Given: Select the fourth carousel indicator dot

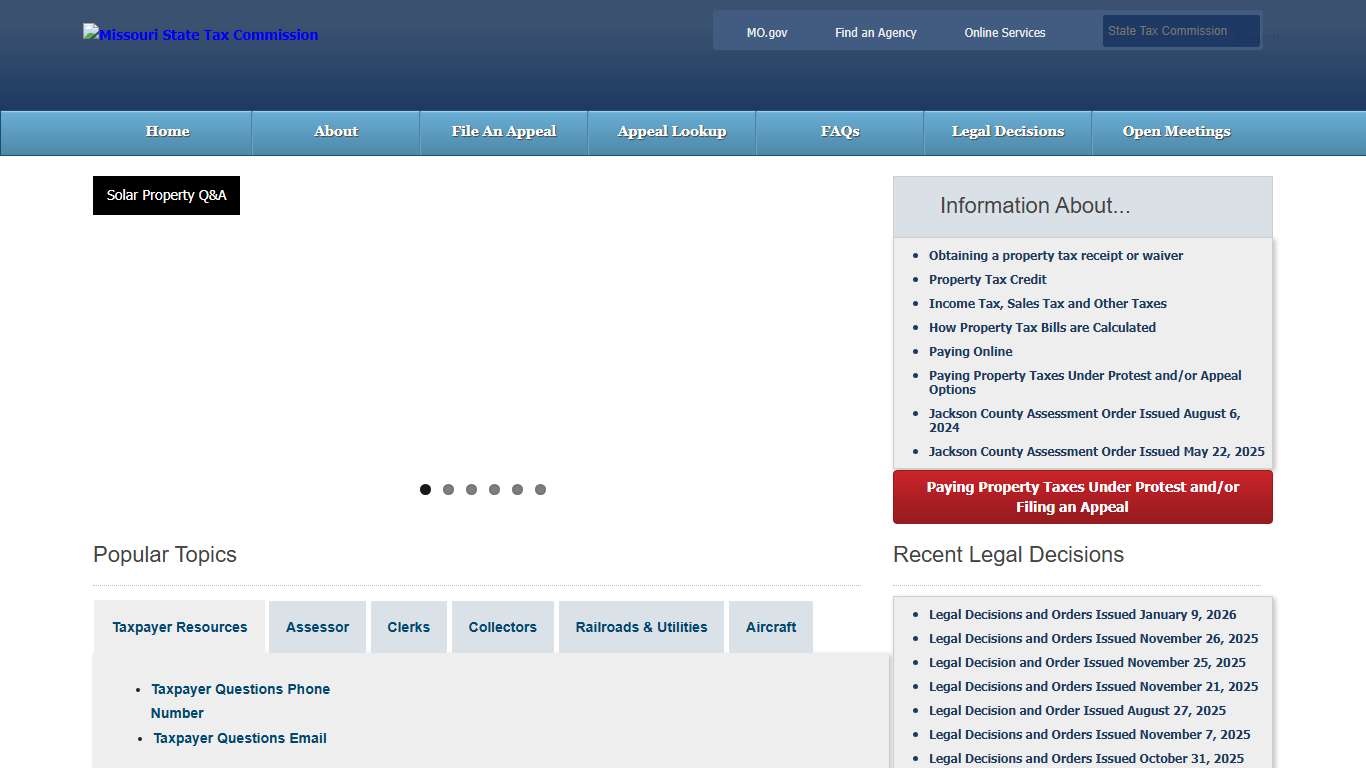Looking at the screenshot, I should [494, 489].
